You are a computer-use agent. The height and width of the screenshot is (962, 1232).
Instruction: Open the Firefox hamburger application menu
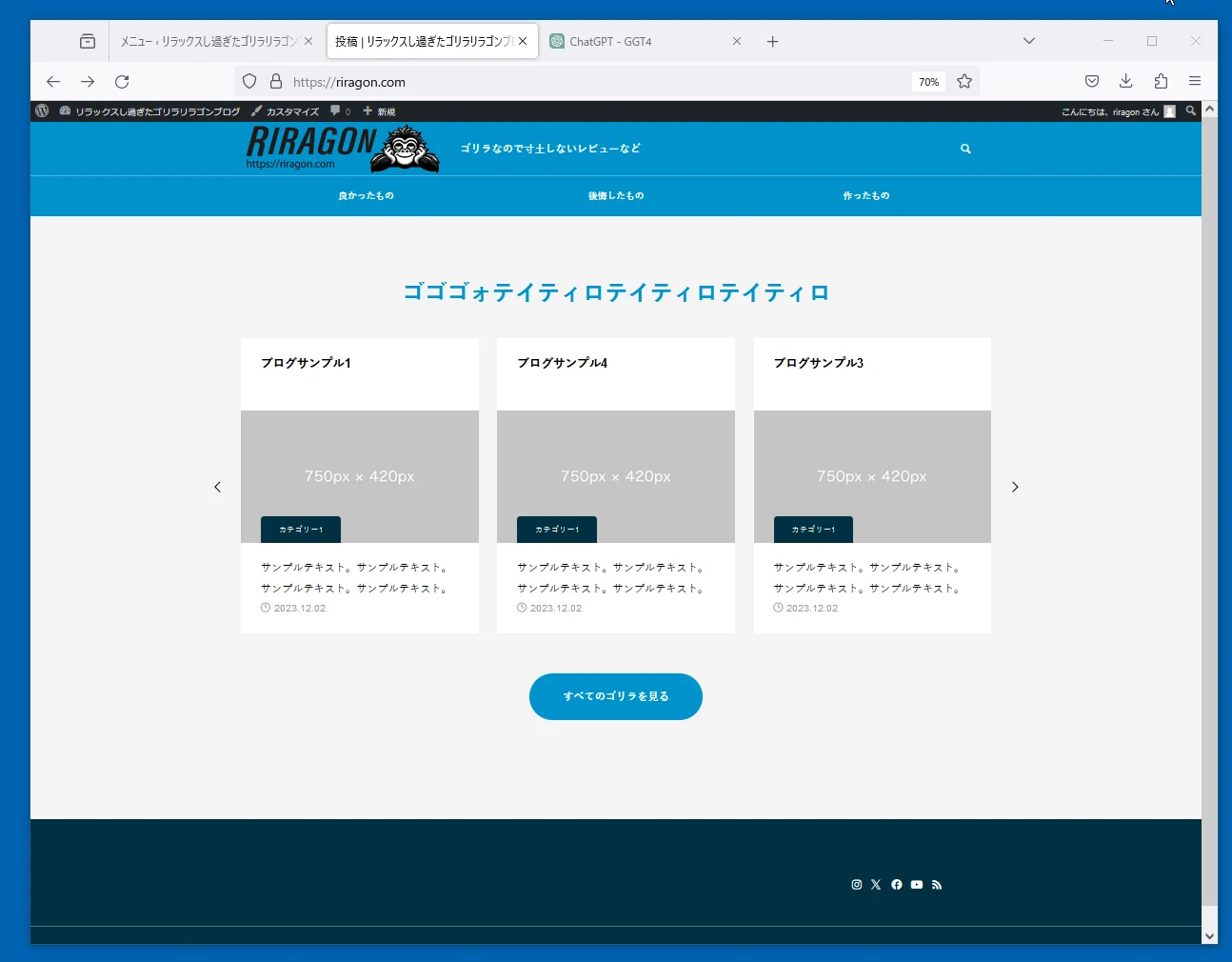(1195, 82)
